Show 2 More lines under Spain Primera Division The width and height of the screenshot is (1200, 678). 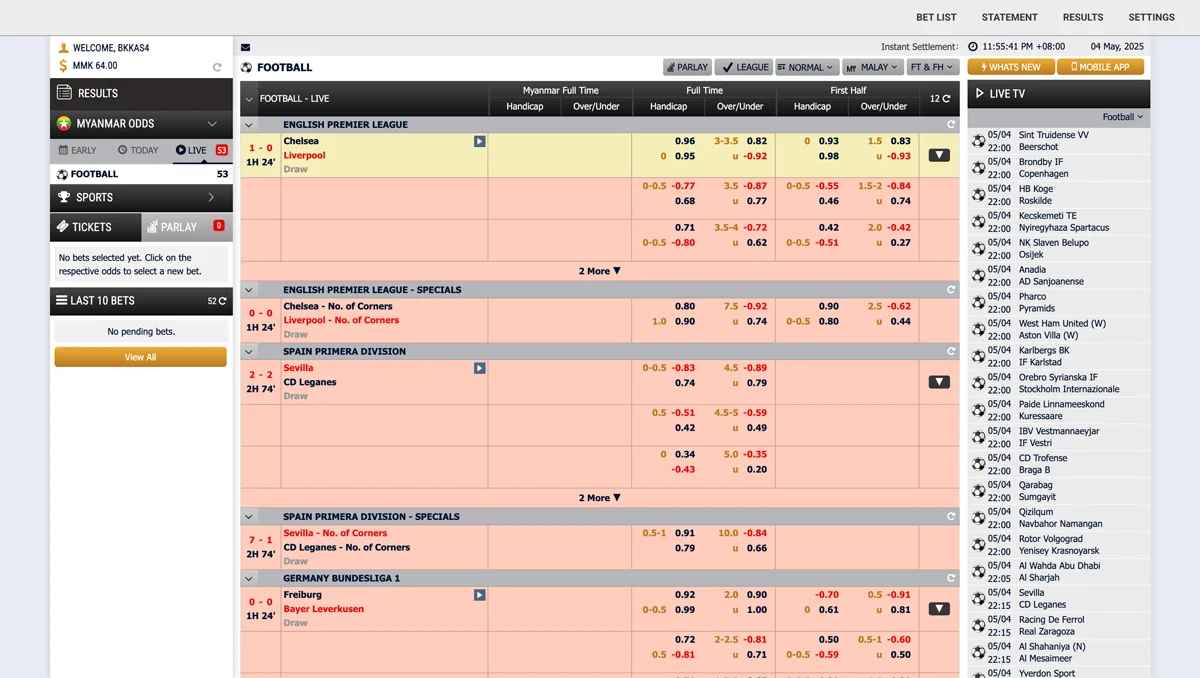pos(599,498)
